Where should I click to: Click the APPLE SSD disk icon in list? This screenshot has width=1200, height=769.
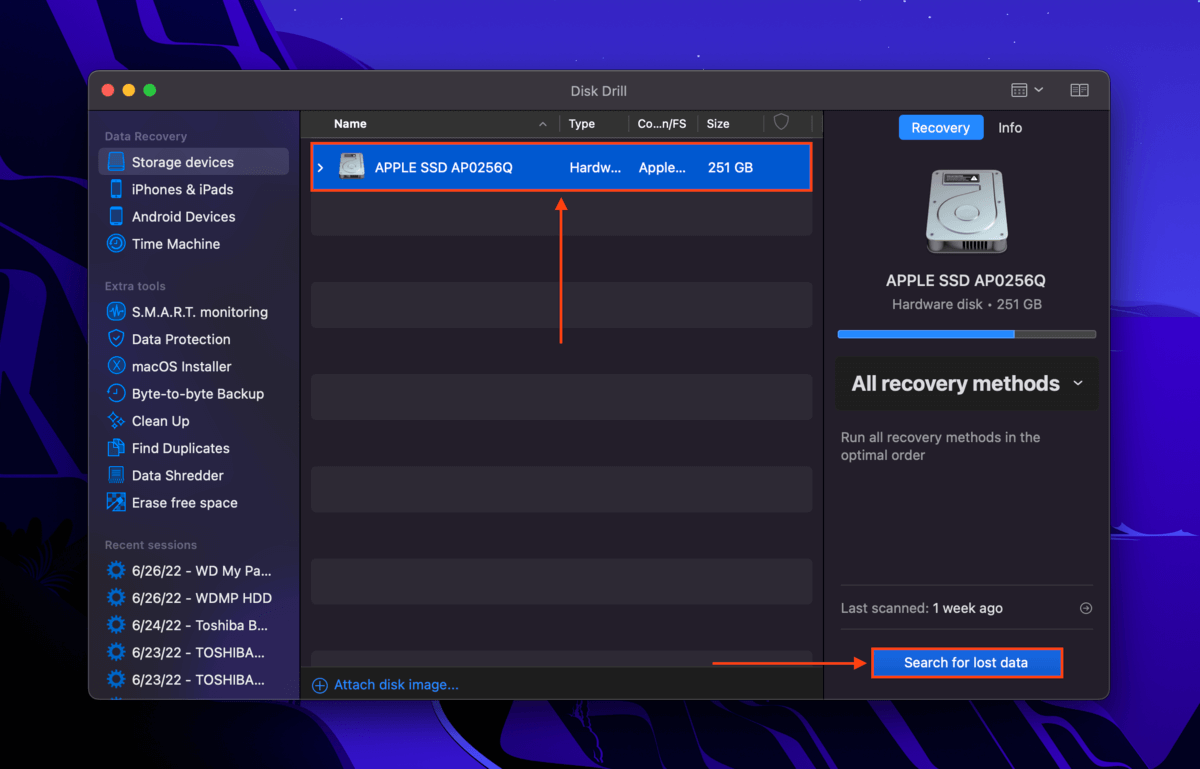[352, 167]
